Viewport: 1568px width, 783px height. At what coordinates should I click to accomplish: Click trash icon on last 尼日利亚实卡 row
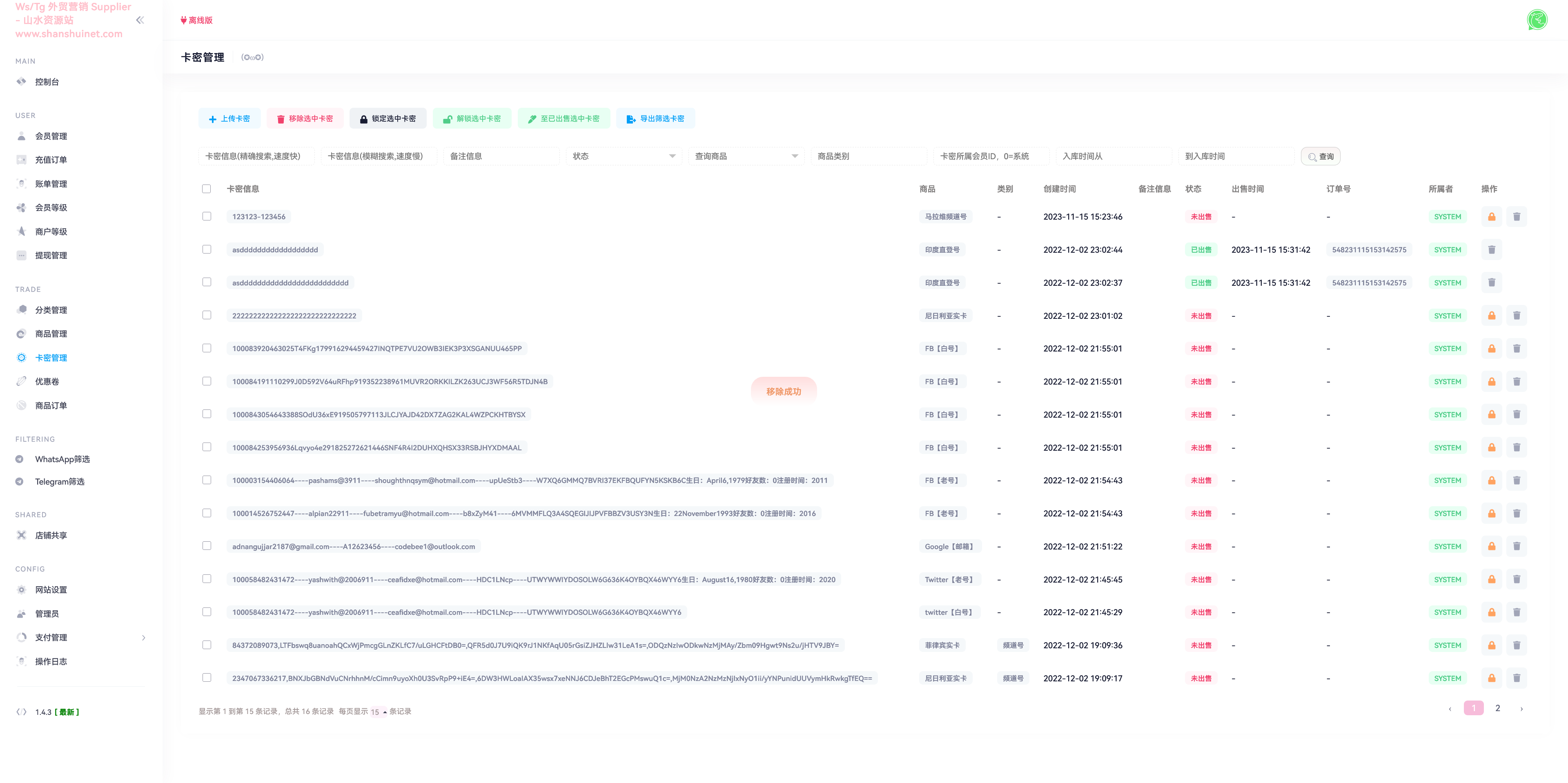pyautogui.click(x=1516, y=678)
